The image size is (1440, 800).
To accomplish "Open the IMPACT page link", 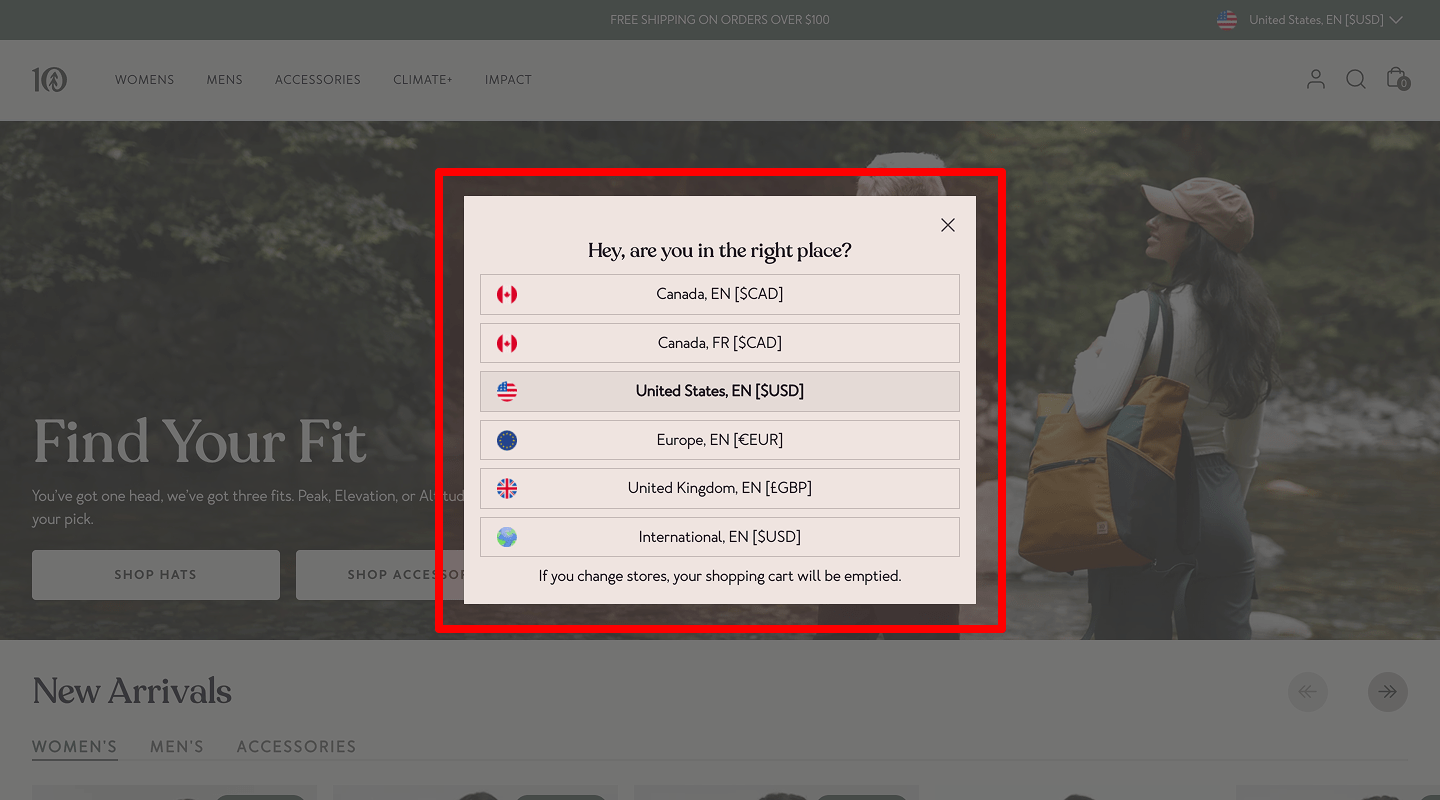I will [508, 80].
